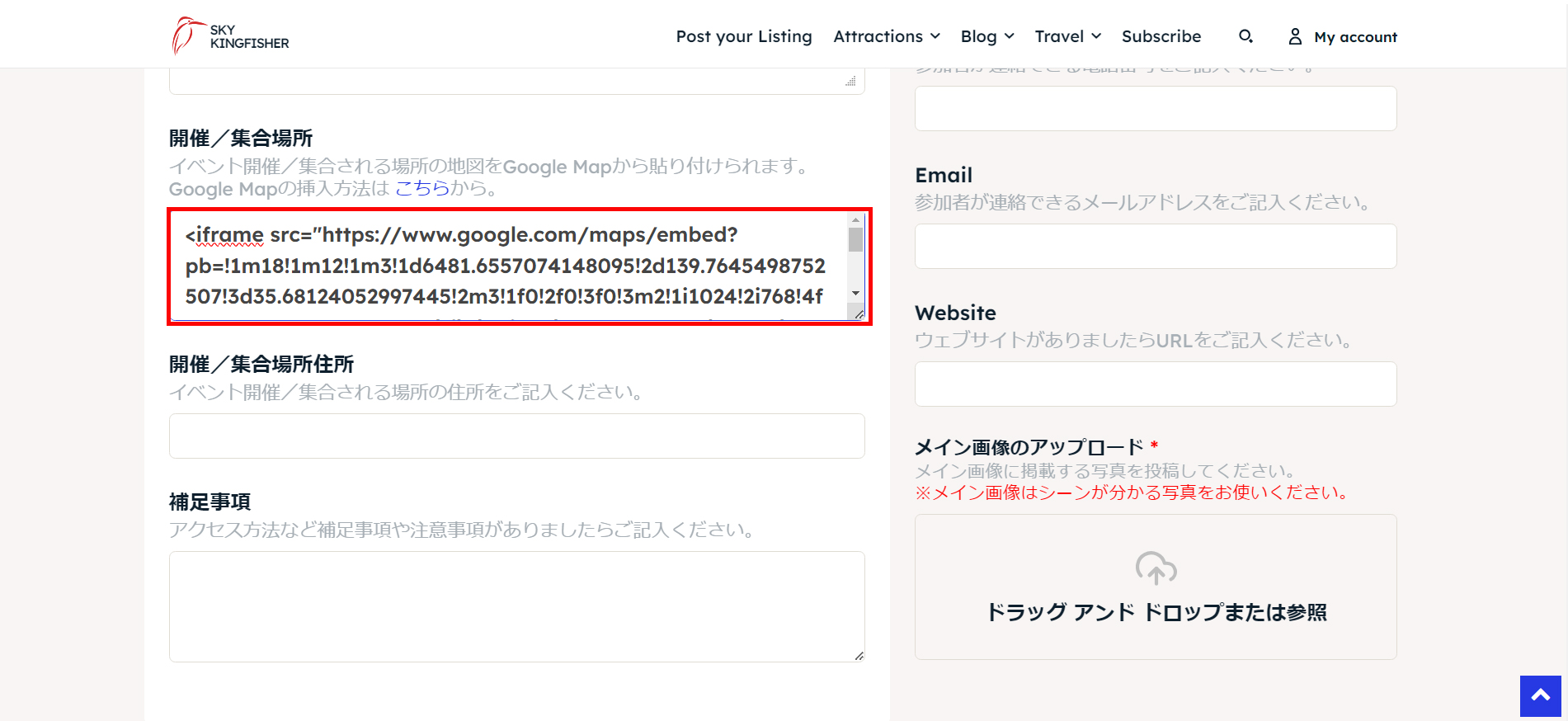
Task: Click the back-to-top arrow button
Action: 1540,696
